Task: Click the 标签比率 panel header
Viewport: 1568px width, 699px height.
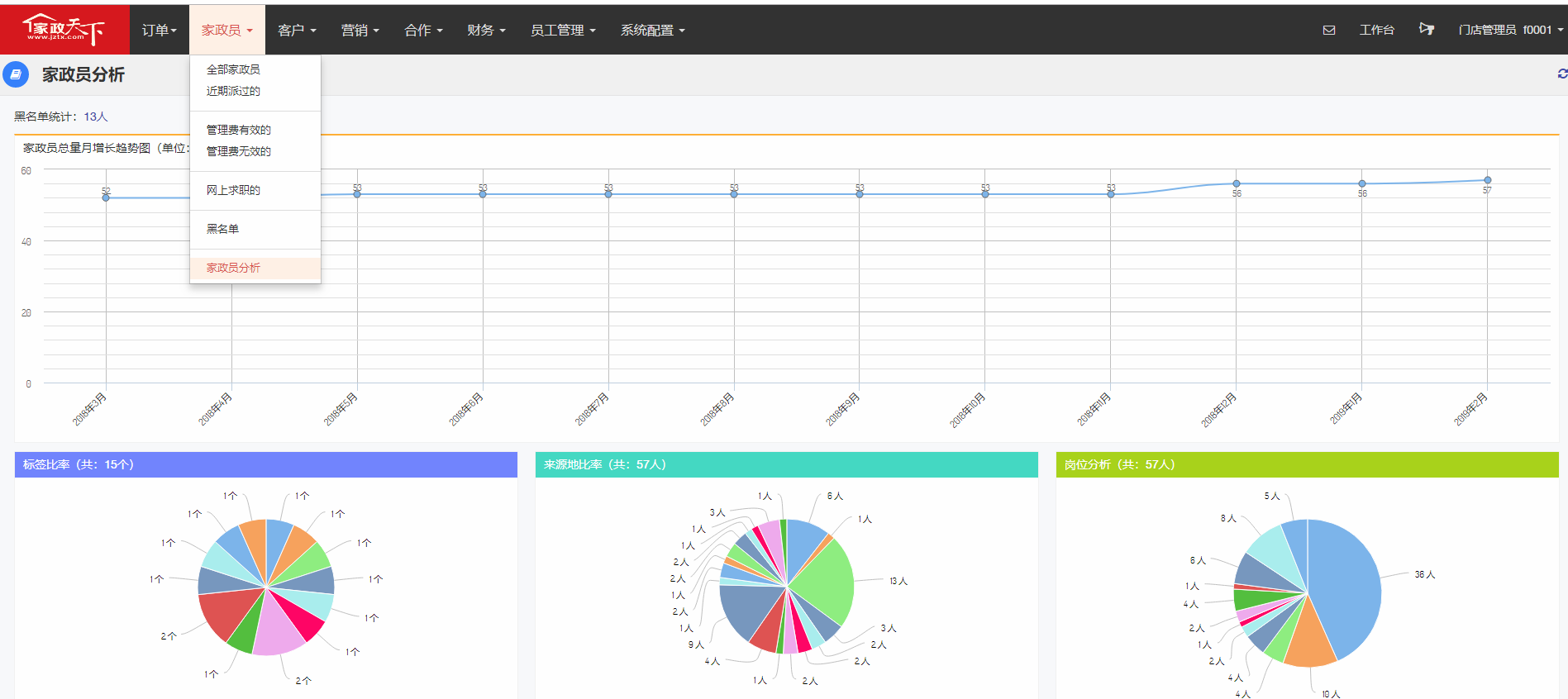Action: click(x=266, y=464)
